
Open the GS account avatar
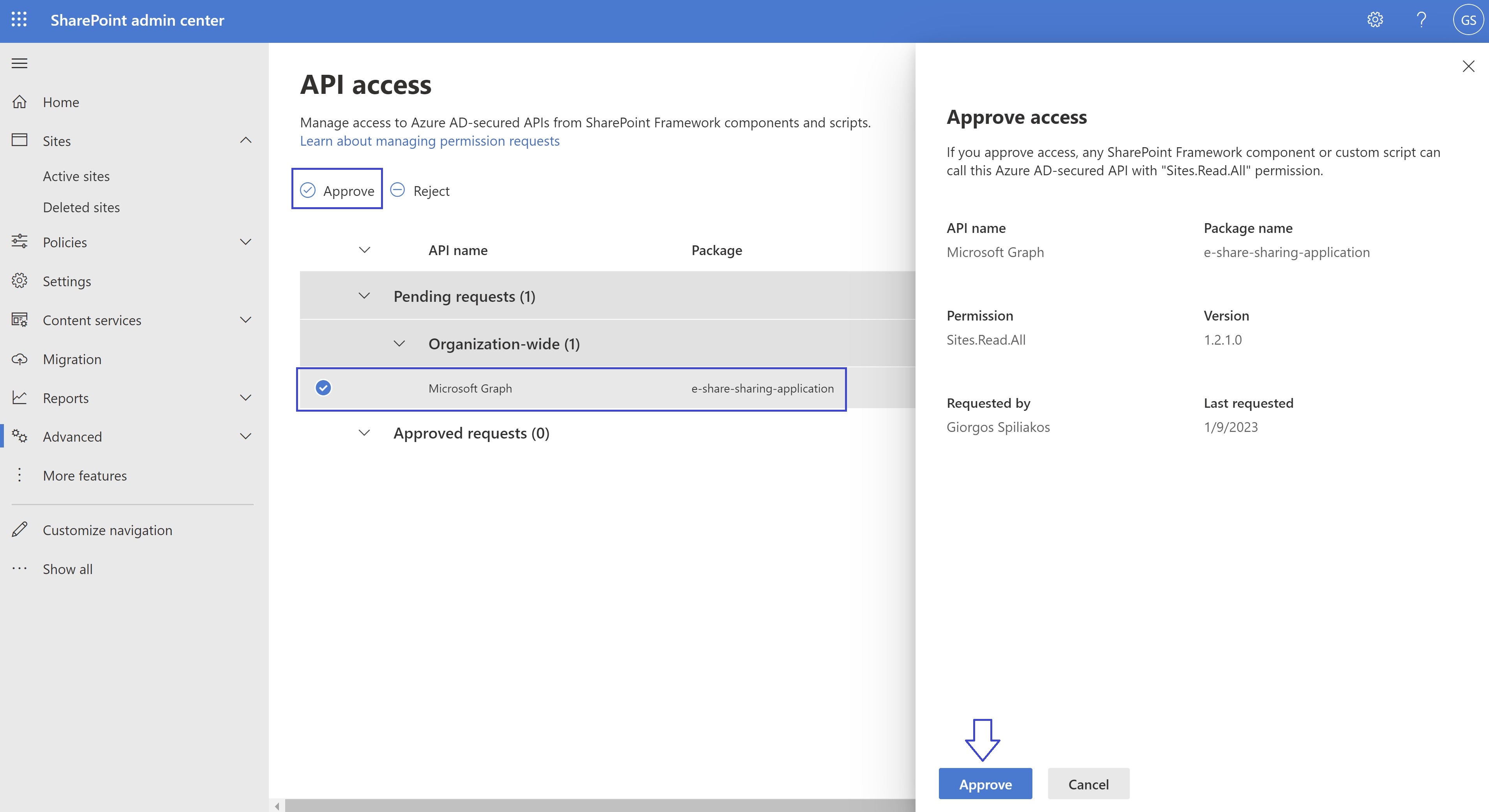point(1468,19)
